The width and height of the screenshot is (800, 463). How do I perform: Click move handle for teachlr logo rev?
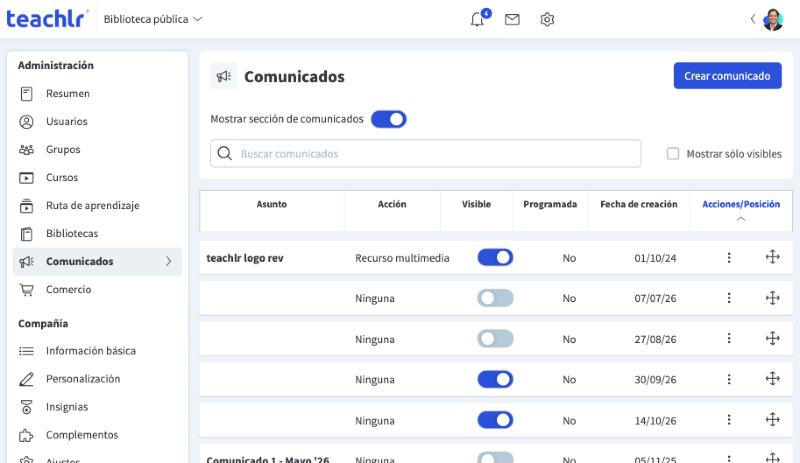coord(772,257)
